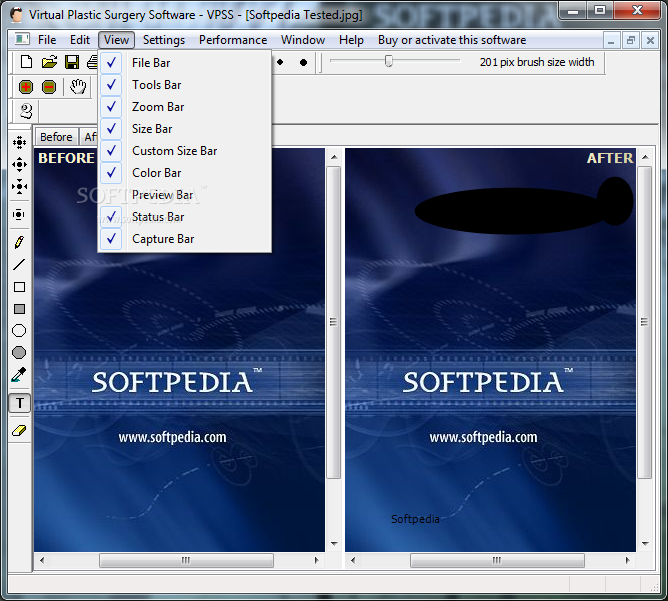The height and width of the screenshot is (601, 668).
Task: Select the Eraser tool
Action: pos(19,431)
